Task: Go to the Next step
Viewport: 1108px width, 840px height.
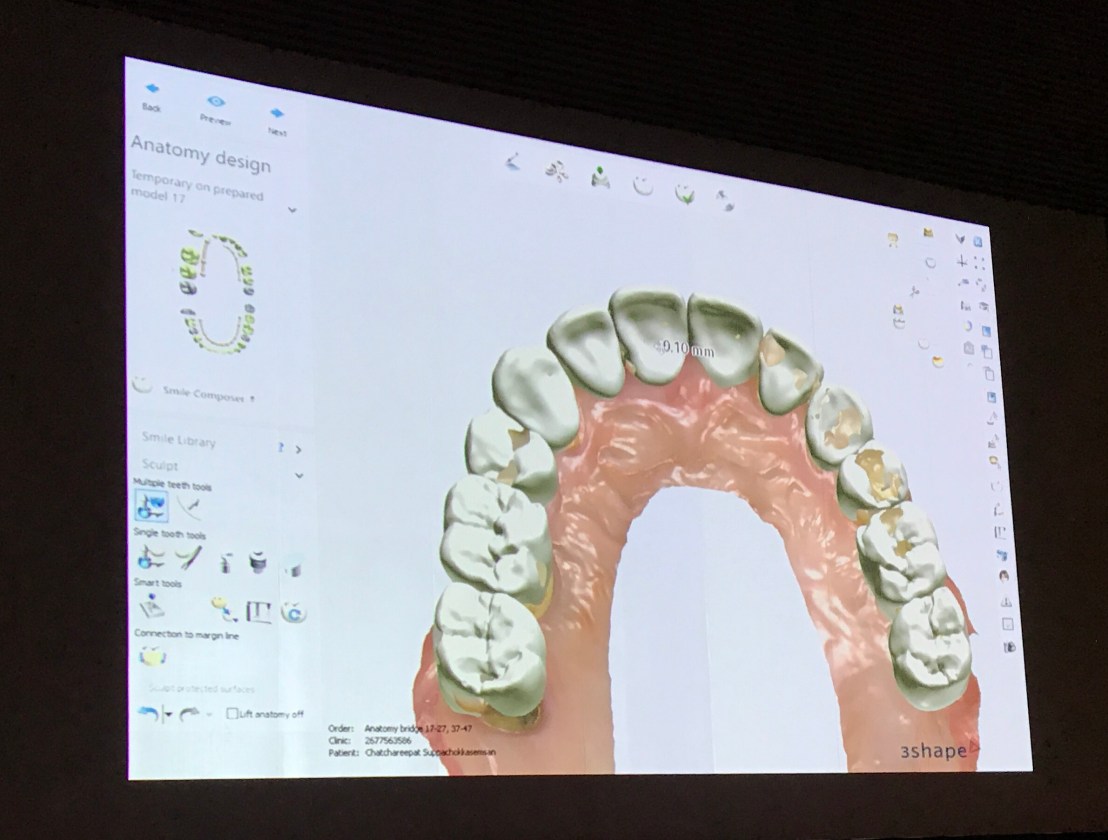Action: pos(277,115)
